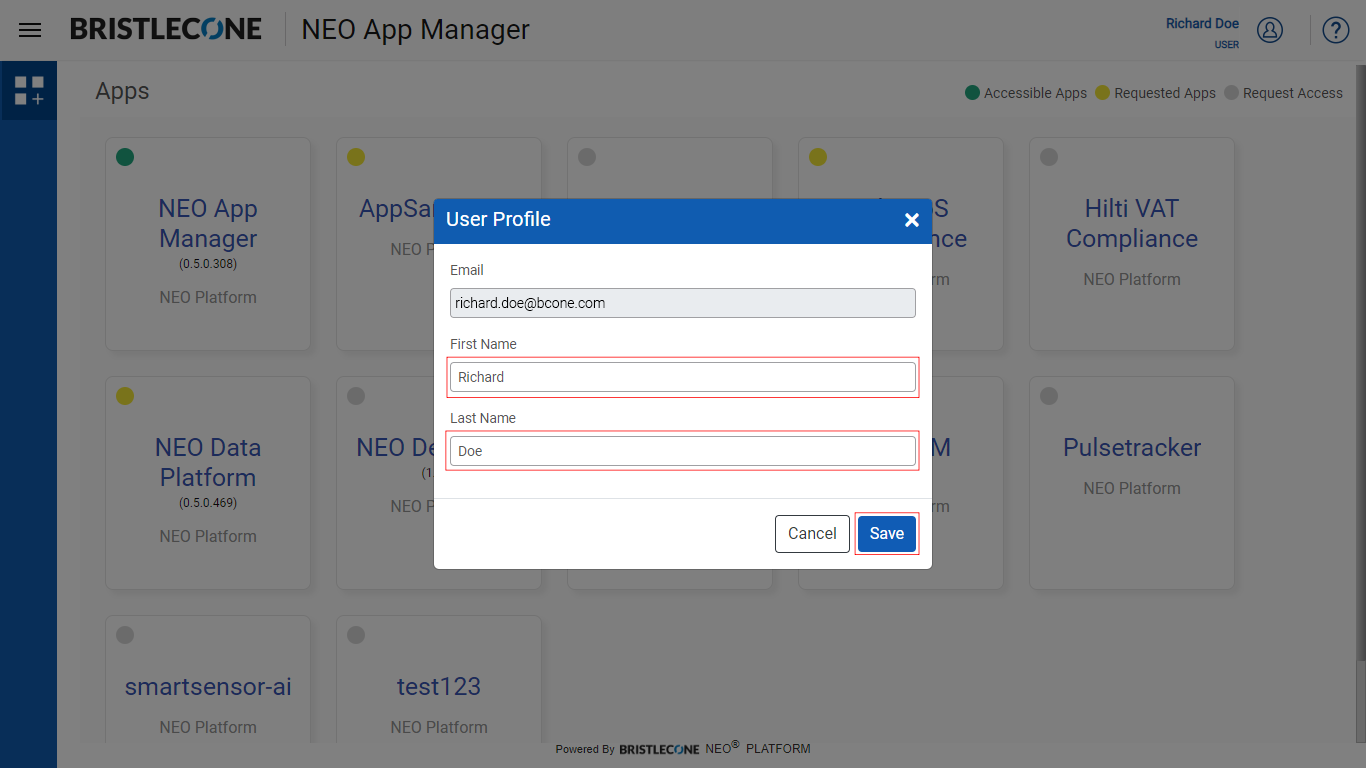This screenshot has height=768, width=1366.
Task: Click the add apps sidebar icon
Action: [x=29, y=91]
